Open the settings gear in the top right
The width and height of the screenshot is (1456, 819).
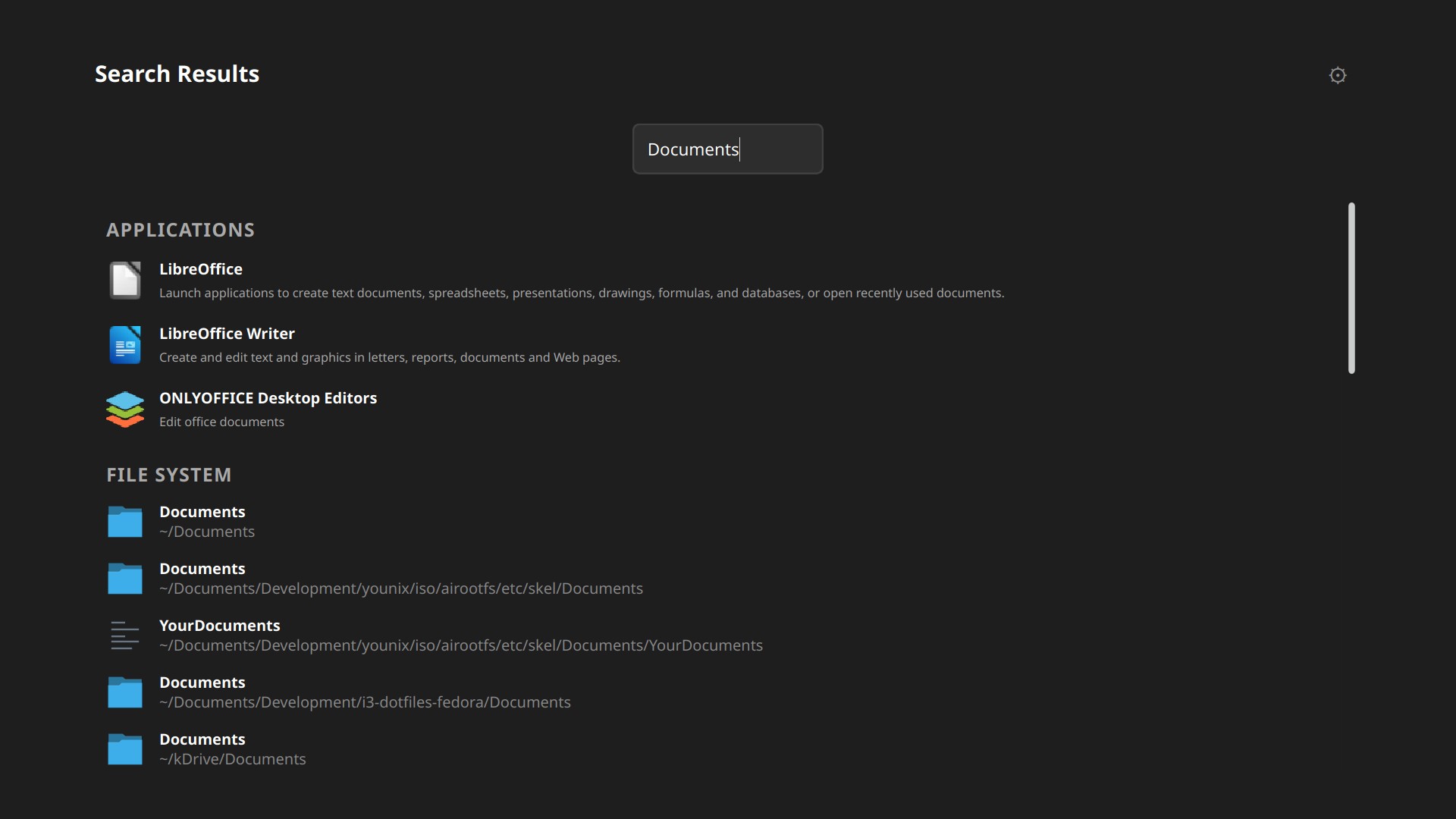click(1338, 75)
